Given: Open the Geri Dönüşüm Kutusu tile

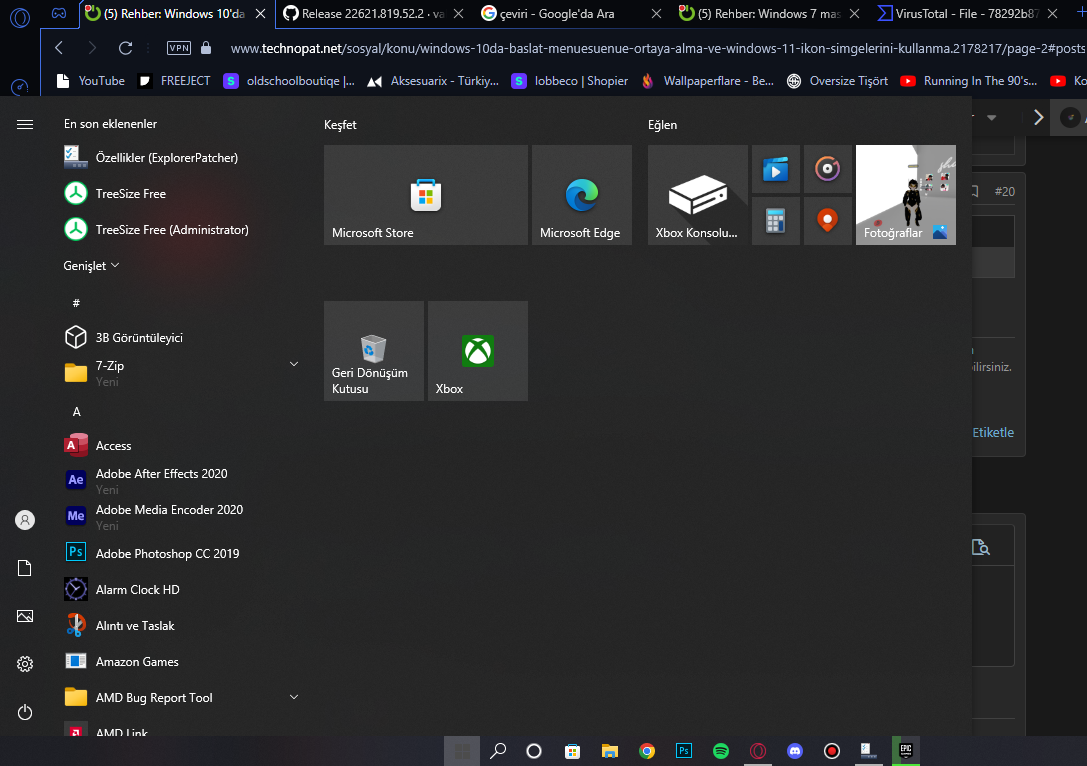Looking at the screenshot, I should (374, 351).
